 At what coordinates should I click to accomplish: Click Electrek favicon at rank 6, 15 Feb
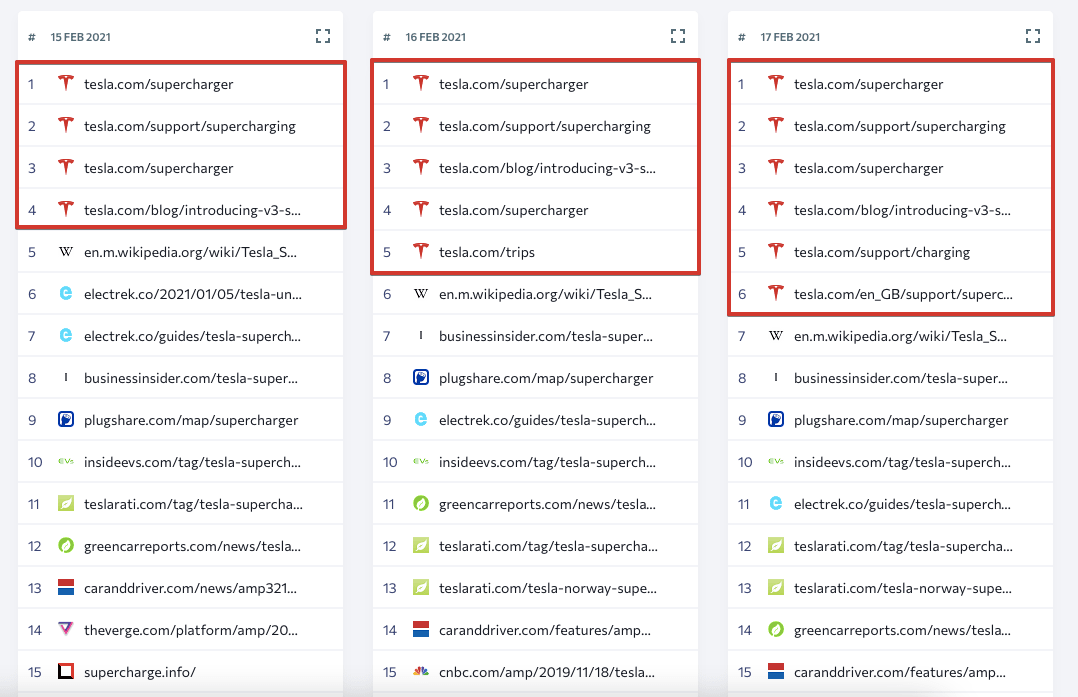(66, 294)
